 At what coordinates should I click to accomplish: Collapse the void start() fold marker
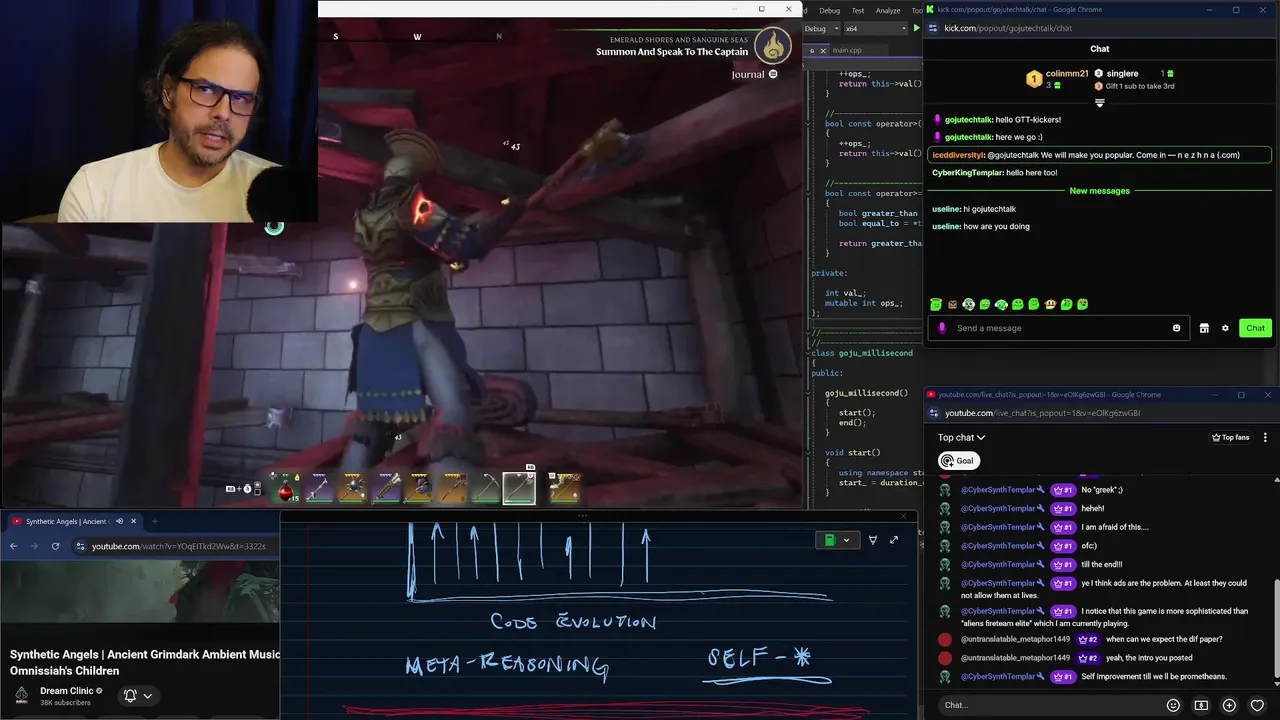click(809, 453)
